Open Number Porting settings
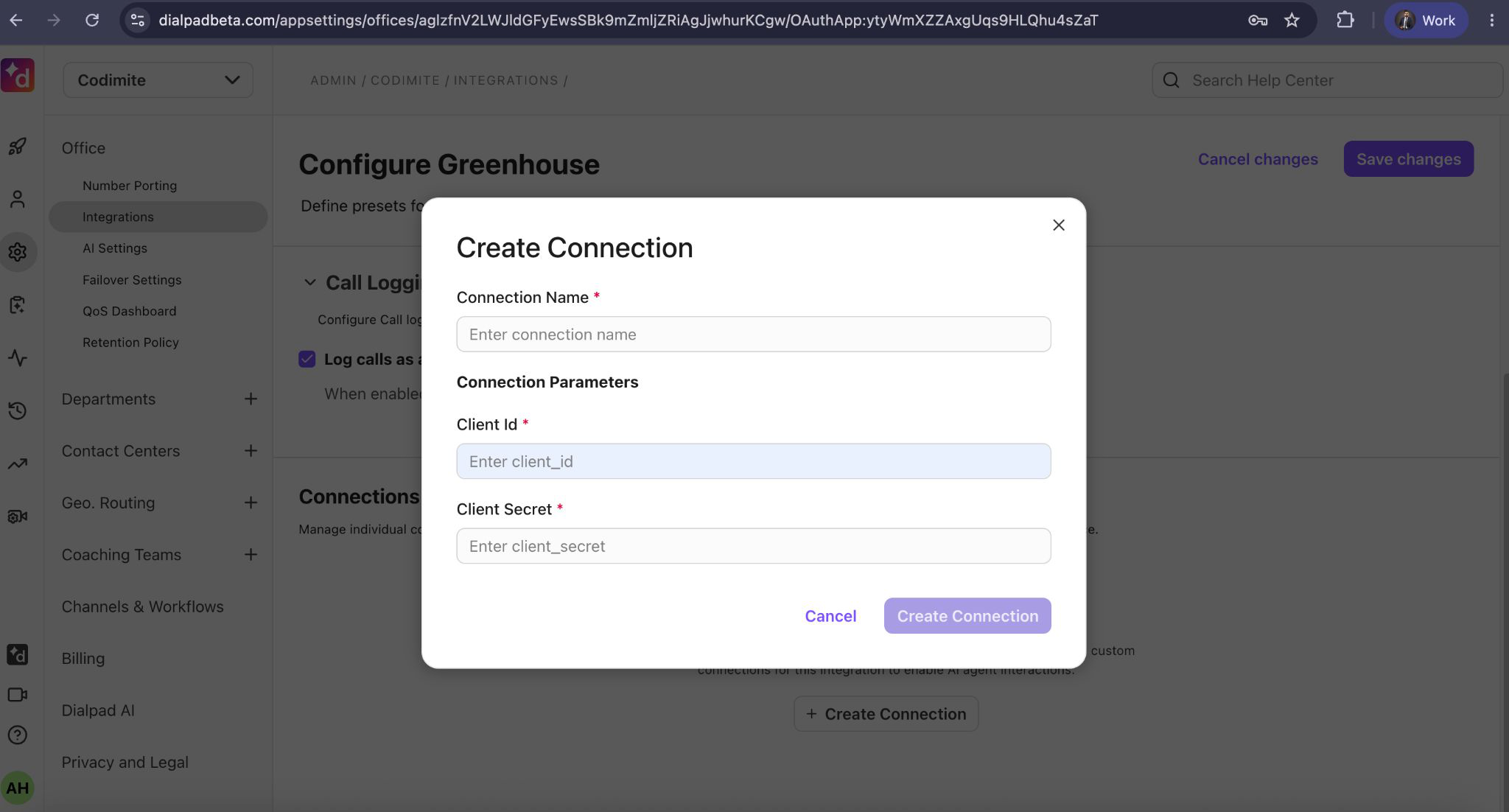 [x=130, y=186]
